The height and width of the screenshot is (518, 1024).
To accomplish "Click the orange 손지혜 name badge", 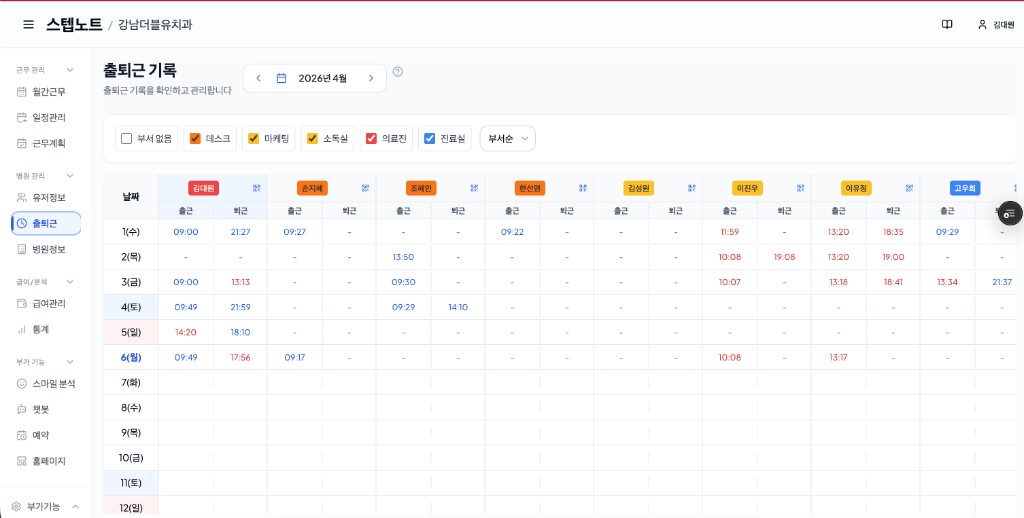I will click(x=312, y=188).
